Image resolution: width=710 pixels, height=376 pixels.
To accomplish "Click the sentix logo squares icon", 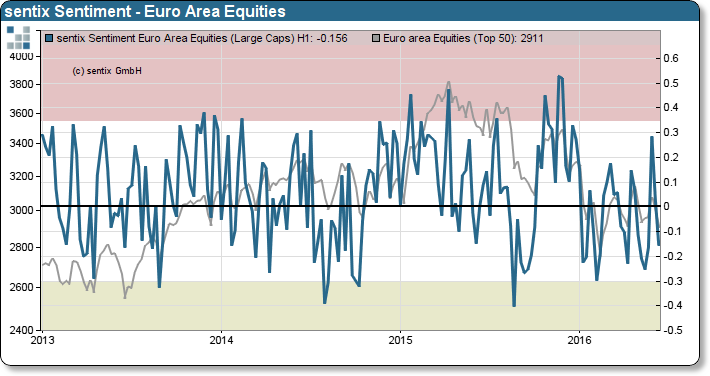I will pos(19,38).
